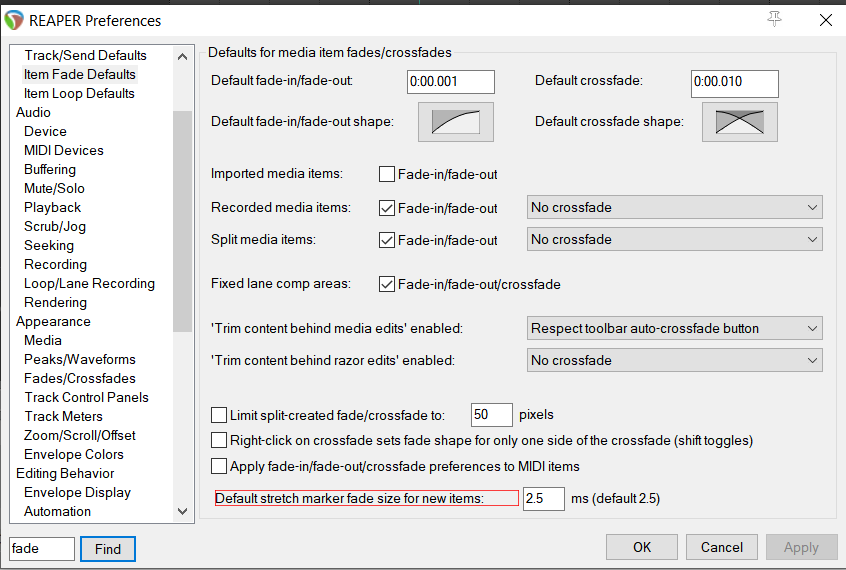Open Envelope Display page
The height and width of the screenshot is (570, 846).
pos(77,492)
